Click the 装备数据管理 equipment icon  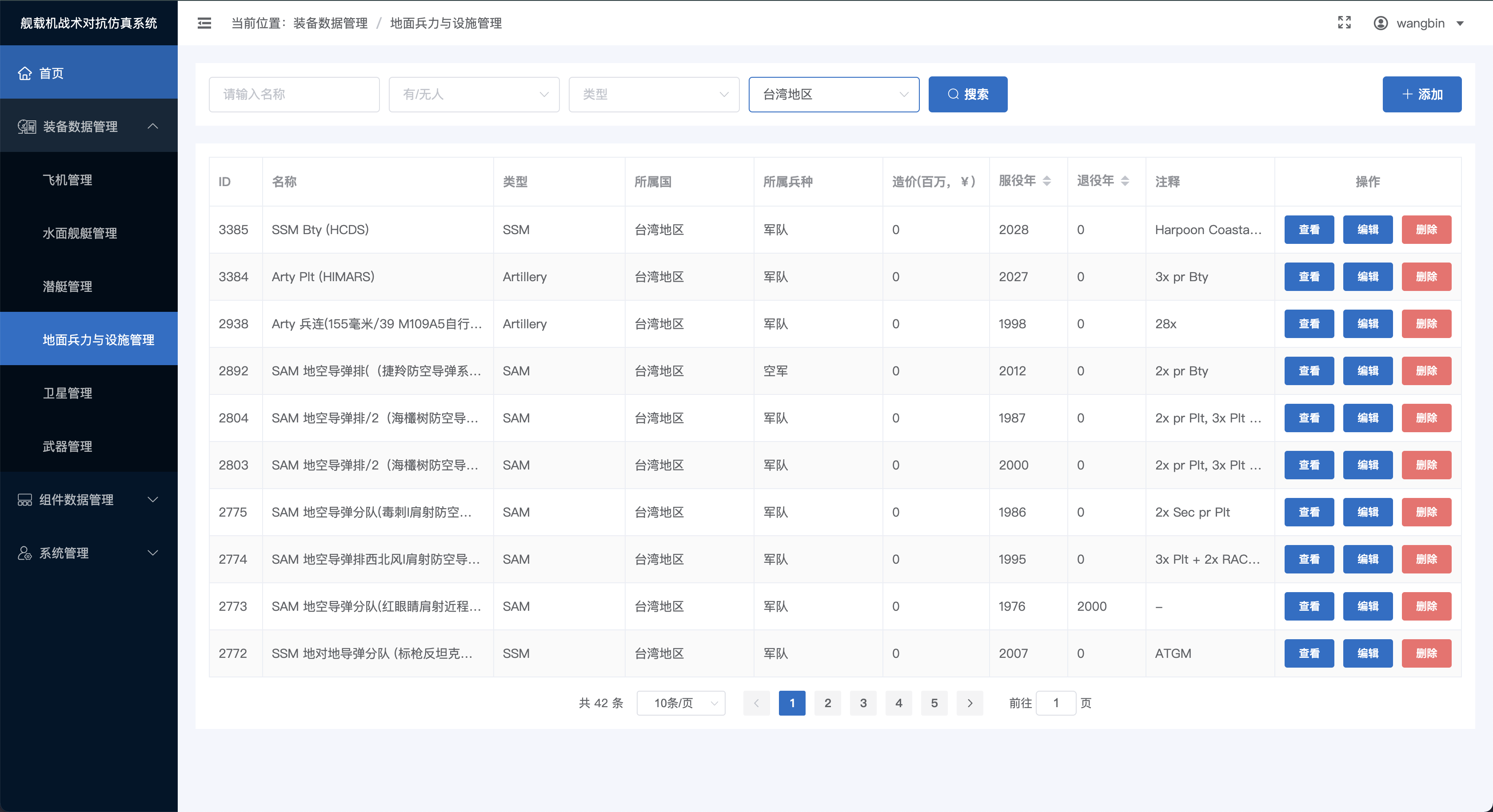click(27, 126)
